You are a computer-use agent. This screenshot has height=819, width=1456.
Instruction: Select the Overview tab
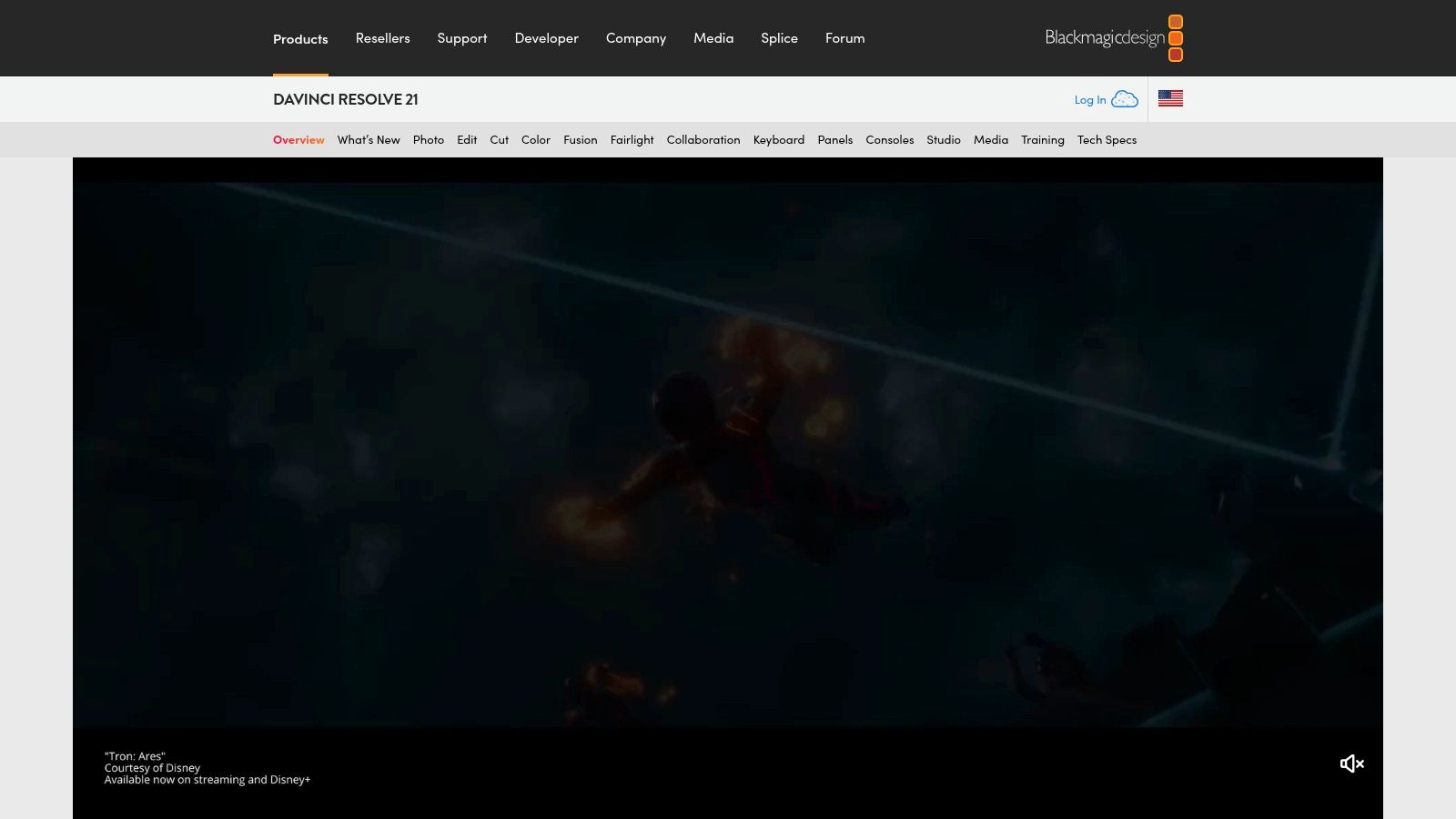298,140
